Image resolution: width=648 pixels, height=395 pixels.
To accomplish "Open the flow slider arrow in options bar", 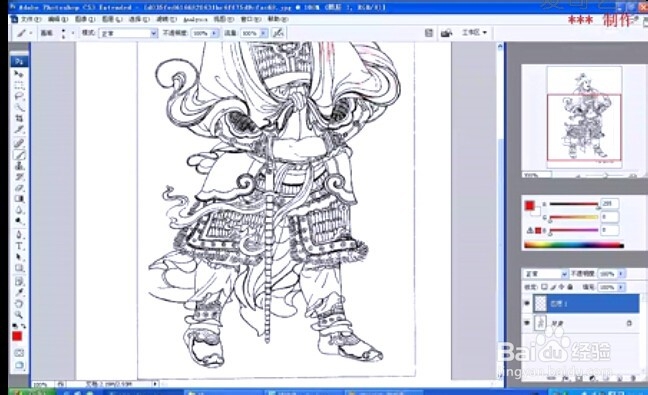I will tap(264, 33).
